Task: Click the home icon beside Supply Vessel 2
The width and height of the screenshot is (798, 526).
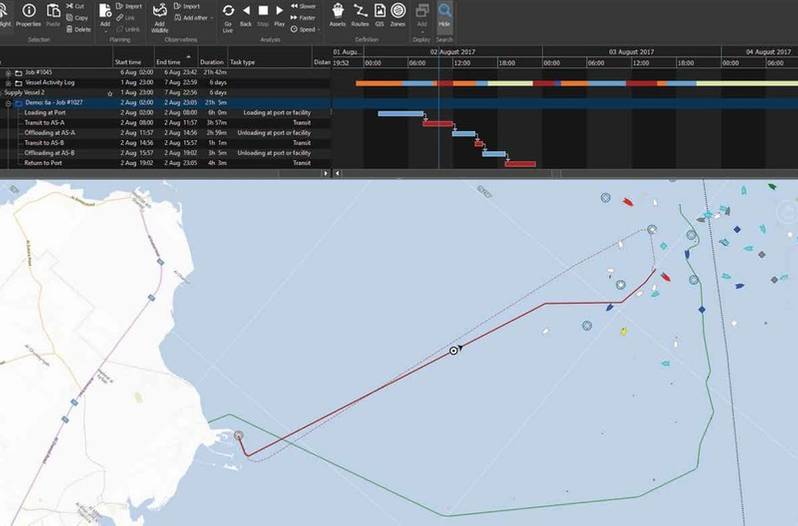Action: [109, 93]
